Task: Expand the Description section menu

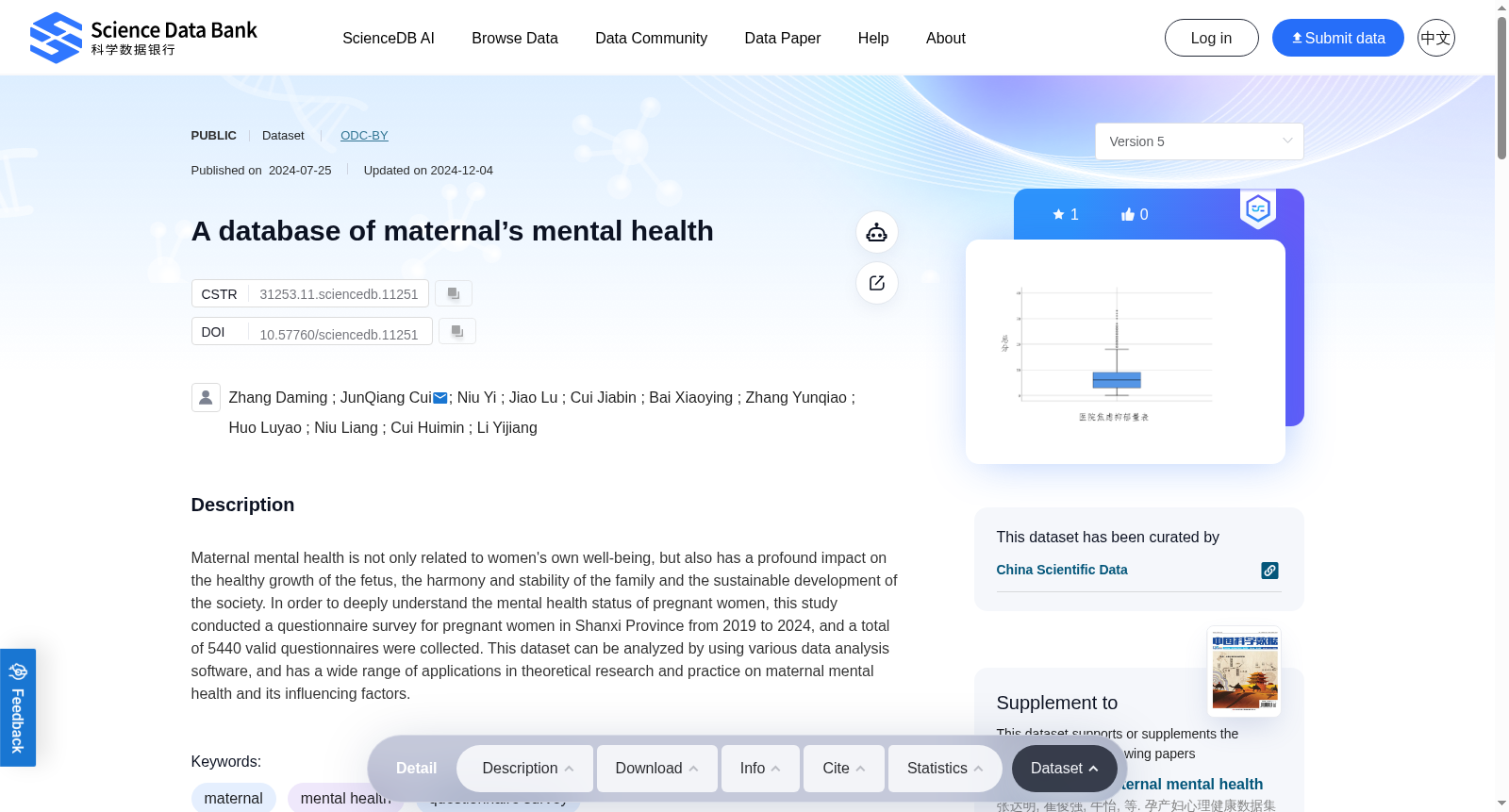Action: [525, 769]
